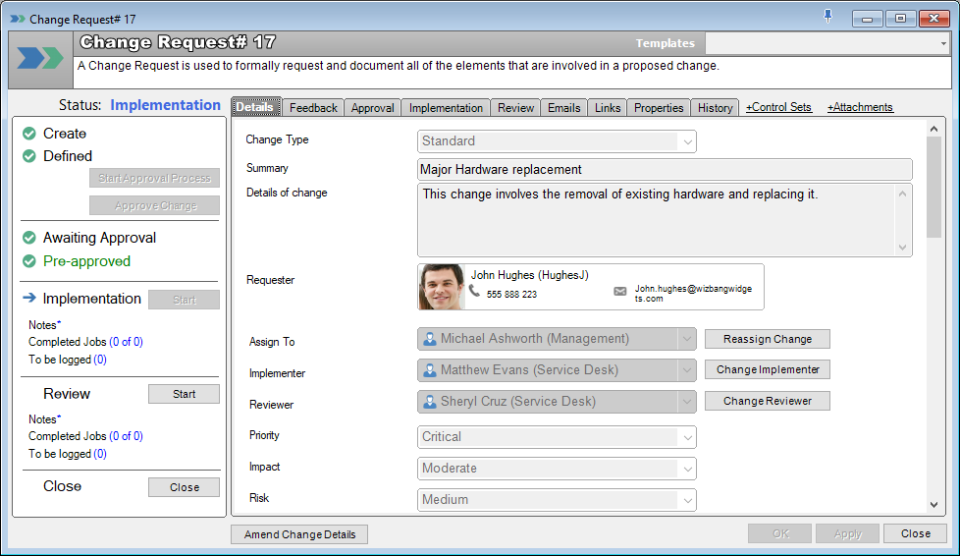960x556 pixels.
Task: Click the Close button at bottom right
Action: [915, 533]
